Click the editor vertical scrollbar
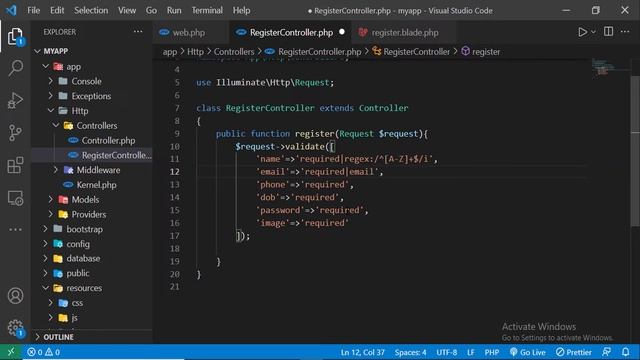The image size is (640, 360). point(635,151)
